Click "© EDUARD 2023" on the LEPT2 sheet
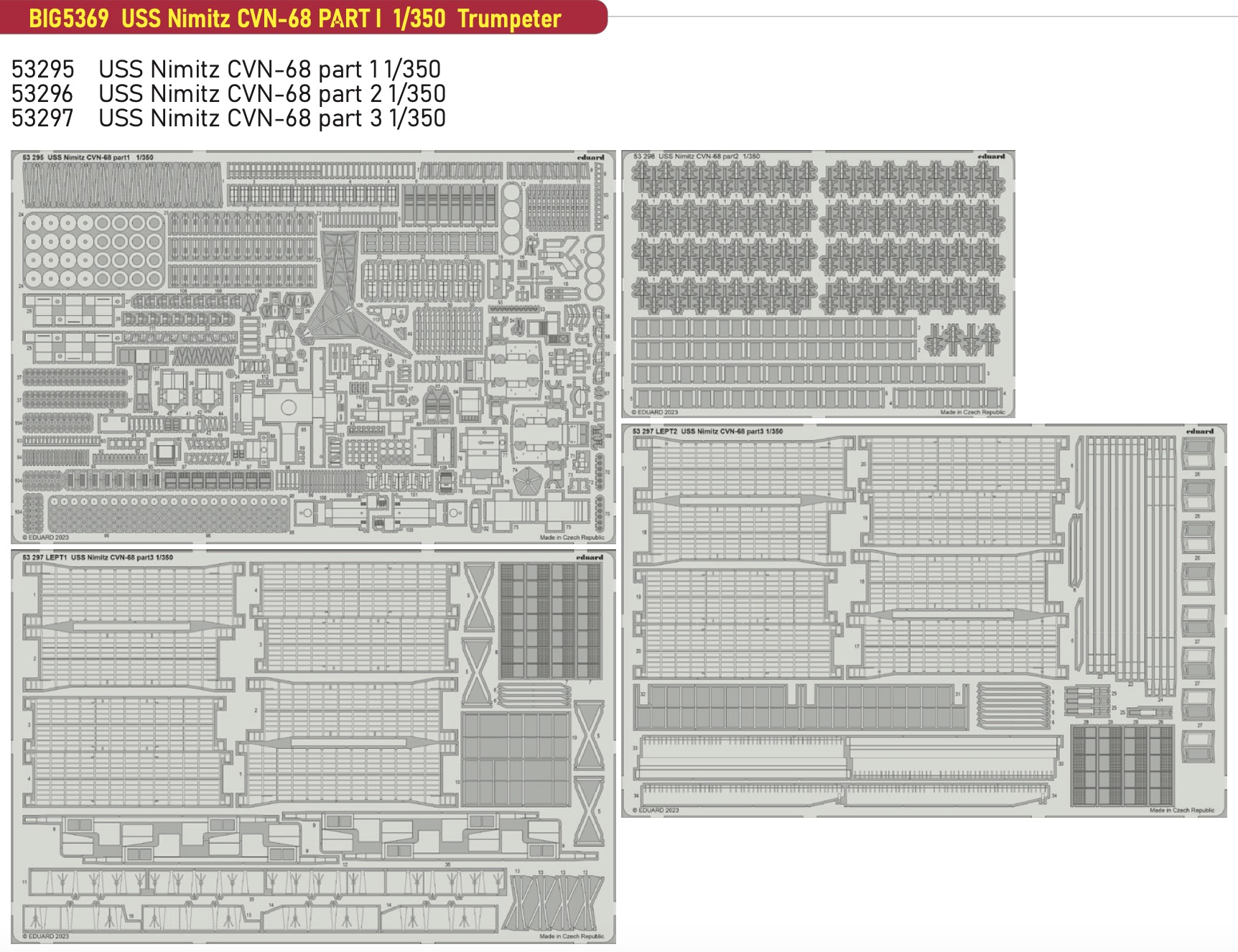 pos(656,810)
